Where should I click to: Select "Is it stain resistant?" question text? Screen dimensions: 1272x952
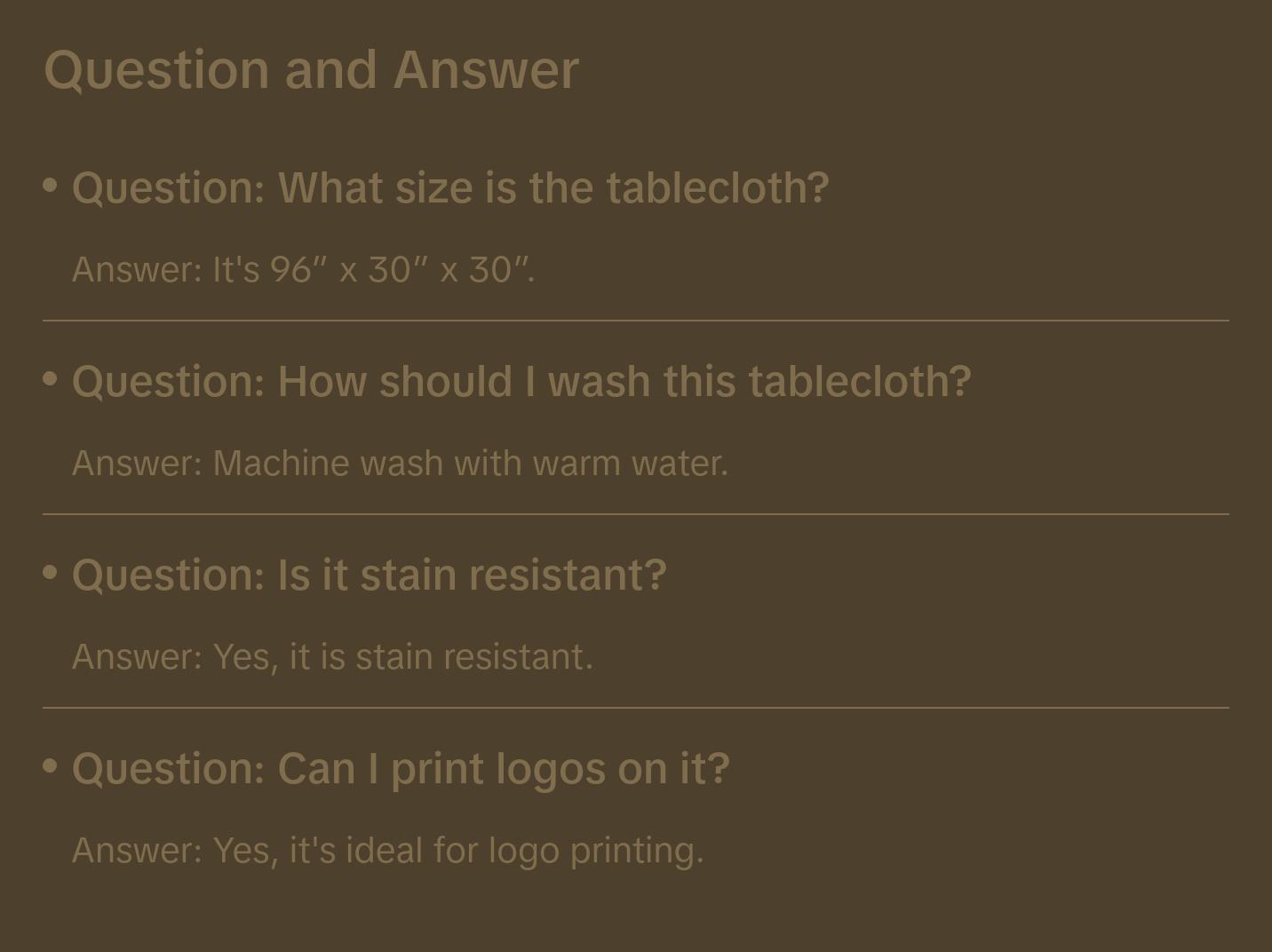[472, 575]
